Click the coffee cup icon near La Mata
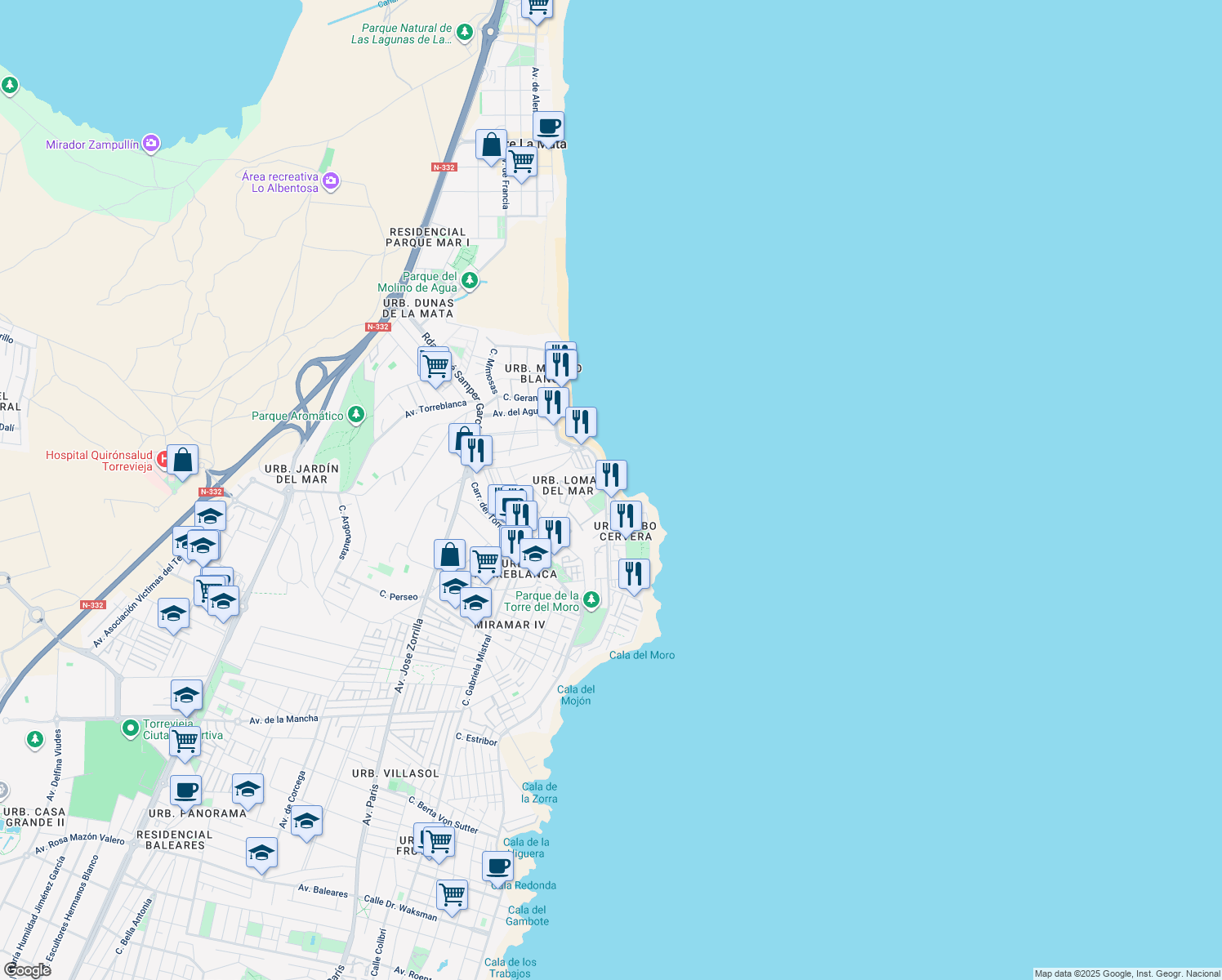Image resolution: width=1222 pixels, height=980 pixels. [x=548, y=125]
